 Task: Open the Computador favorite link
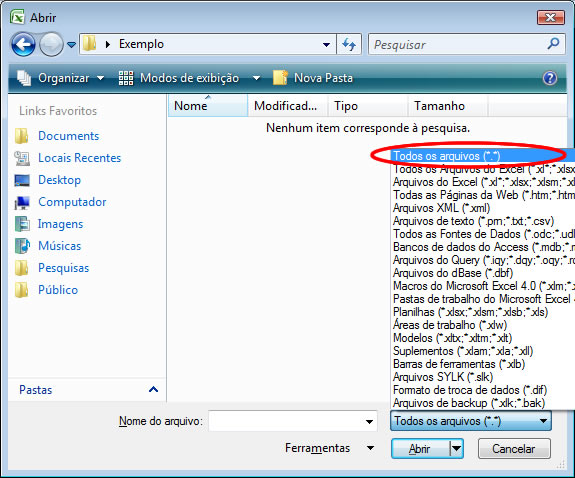pyautogui.click(x=72, y=202)
